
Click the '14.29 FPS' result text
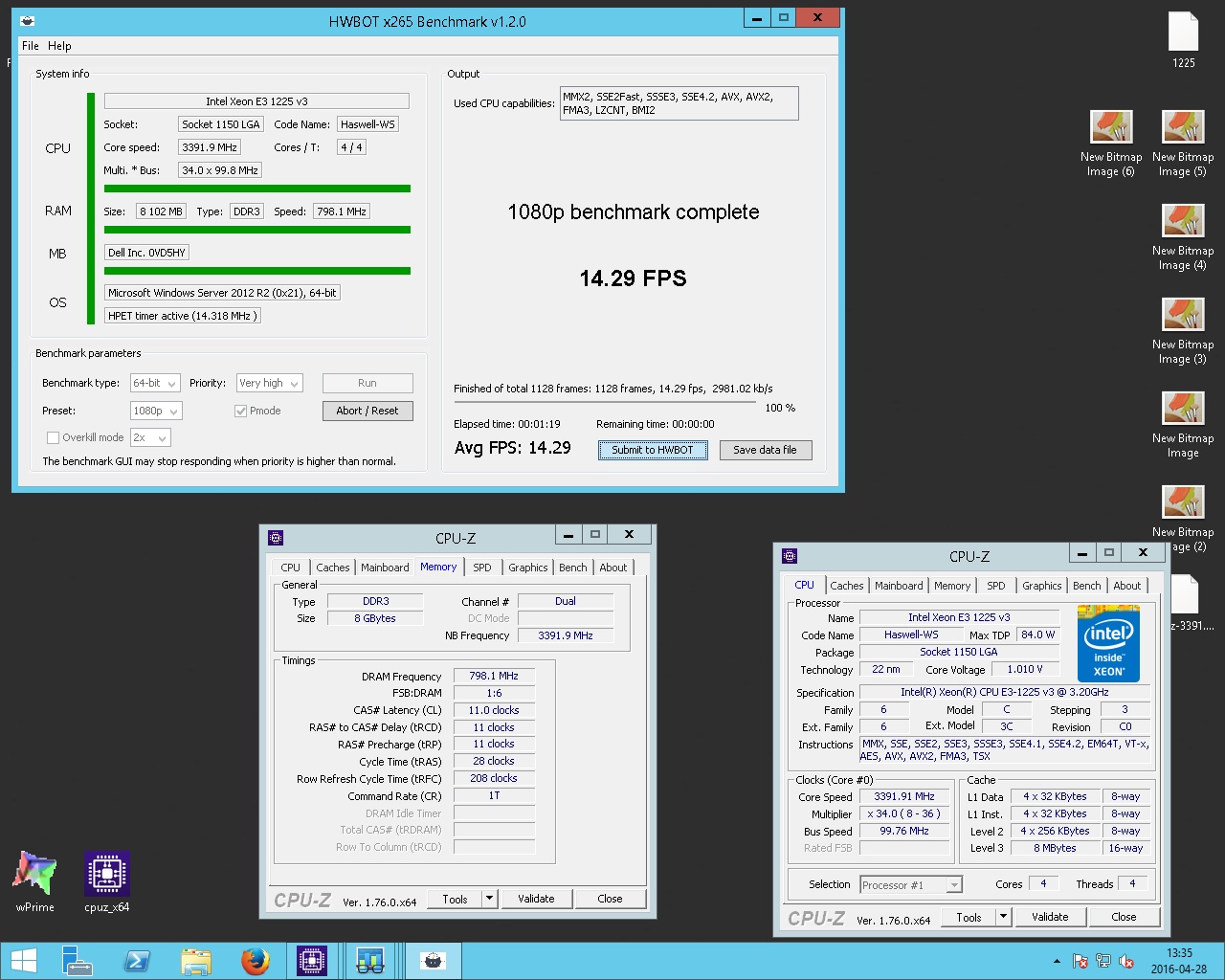(633, 278)
